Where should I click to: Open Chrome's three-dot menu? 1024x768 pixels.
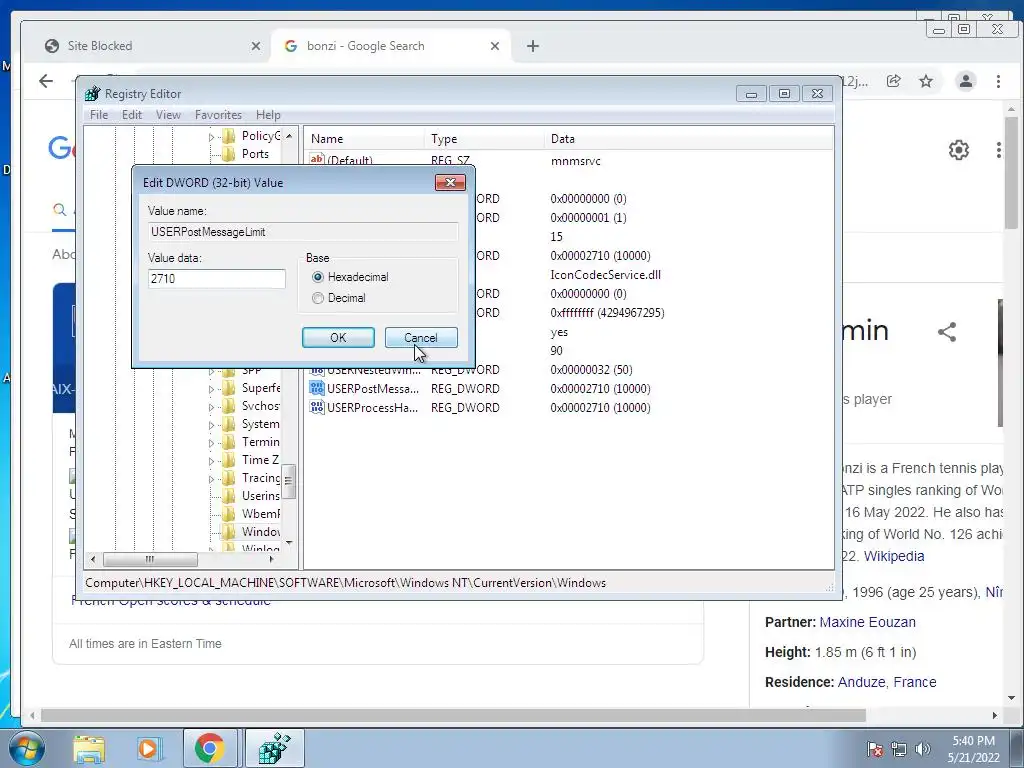click(x=999, y=81)
